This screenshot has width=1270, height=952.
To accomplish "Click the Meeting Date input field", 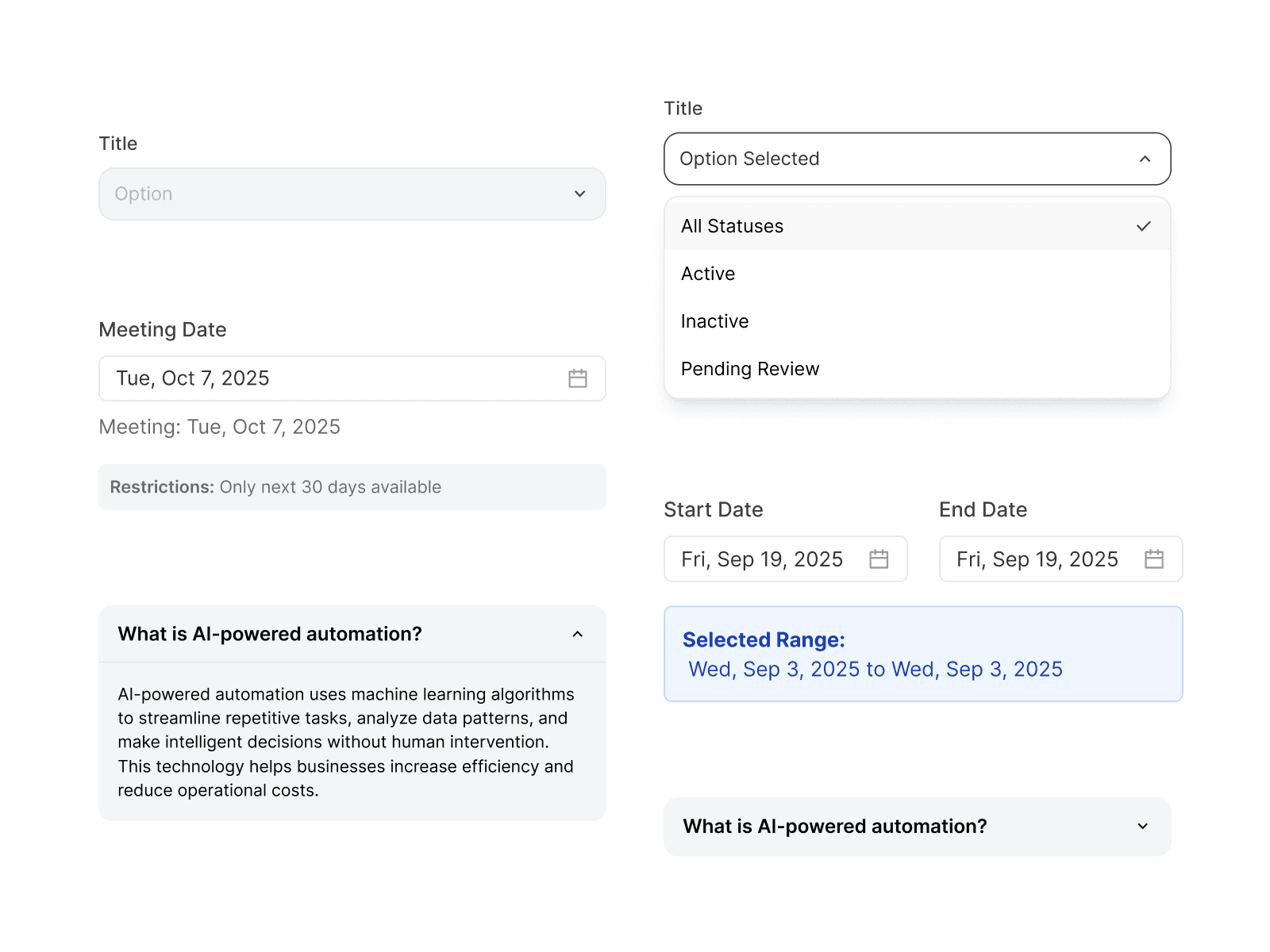I will point(333,378).
